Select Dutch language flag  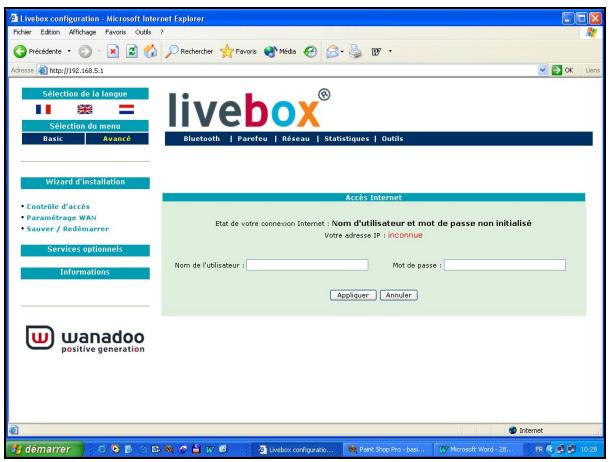126,110
